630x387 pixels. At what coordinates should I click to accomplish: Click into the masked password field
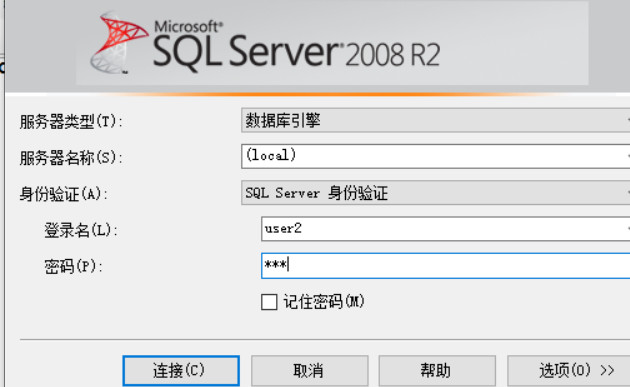click(x=446, y=265)
